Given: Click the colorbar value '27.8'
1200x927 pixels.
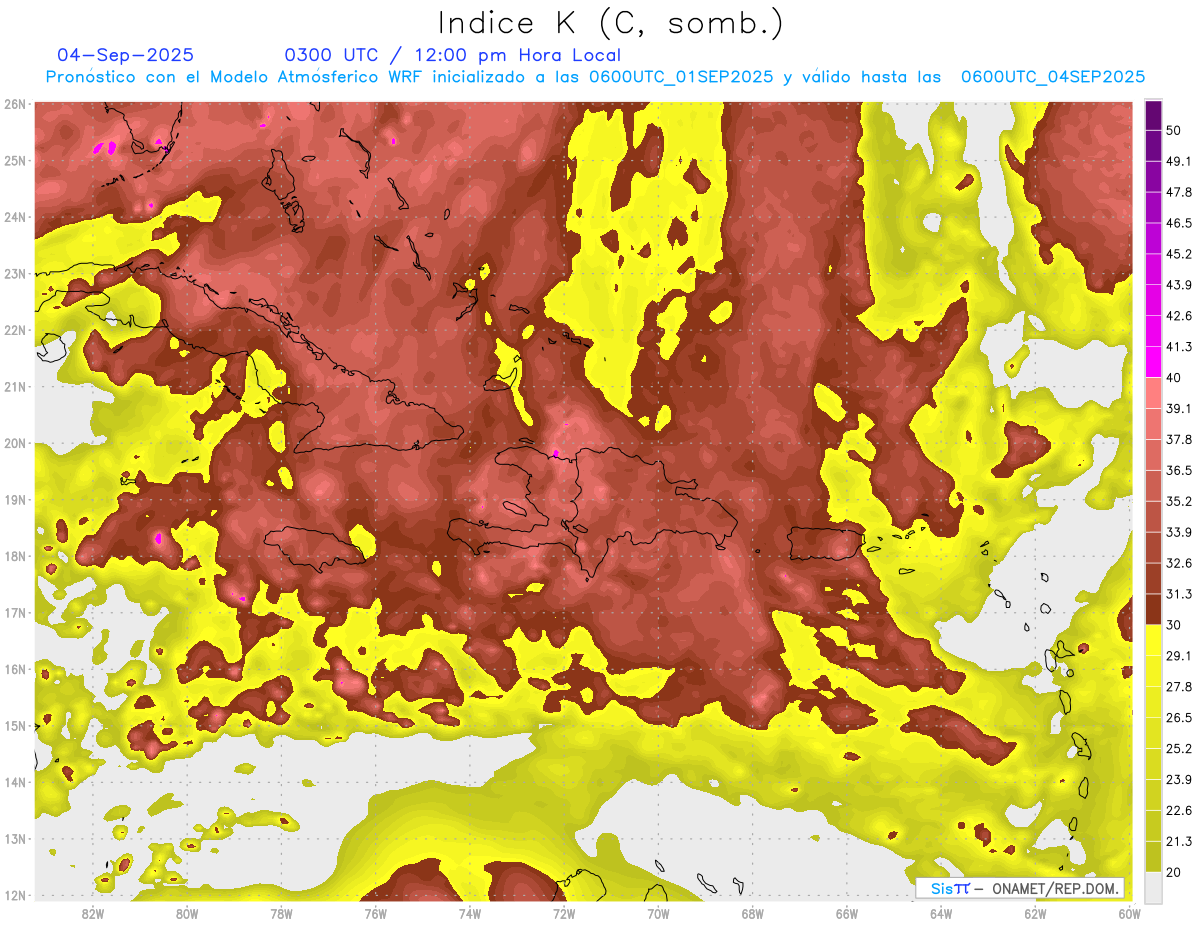Looking at the screenshot, I should pyautogui.click(x=1179, y=686).
